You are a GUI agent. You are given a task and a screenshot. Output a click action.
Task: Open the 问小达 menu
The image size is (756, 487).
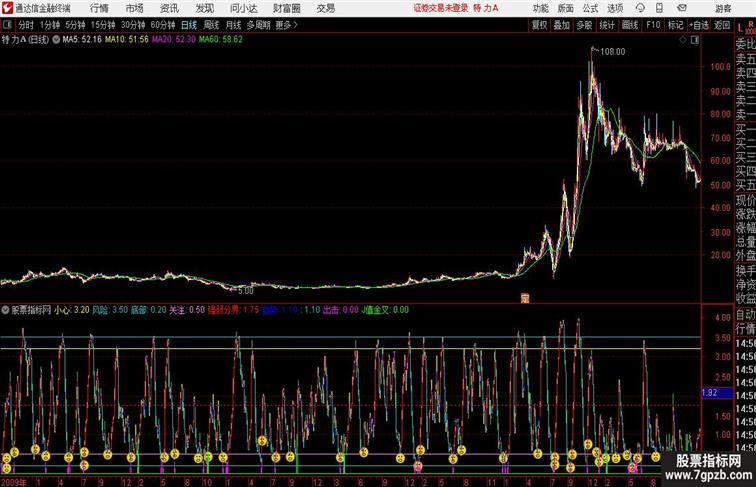(244, 8)
